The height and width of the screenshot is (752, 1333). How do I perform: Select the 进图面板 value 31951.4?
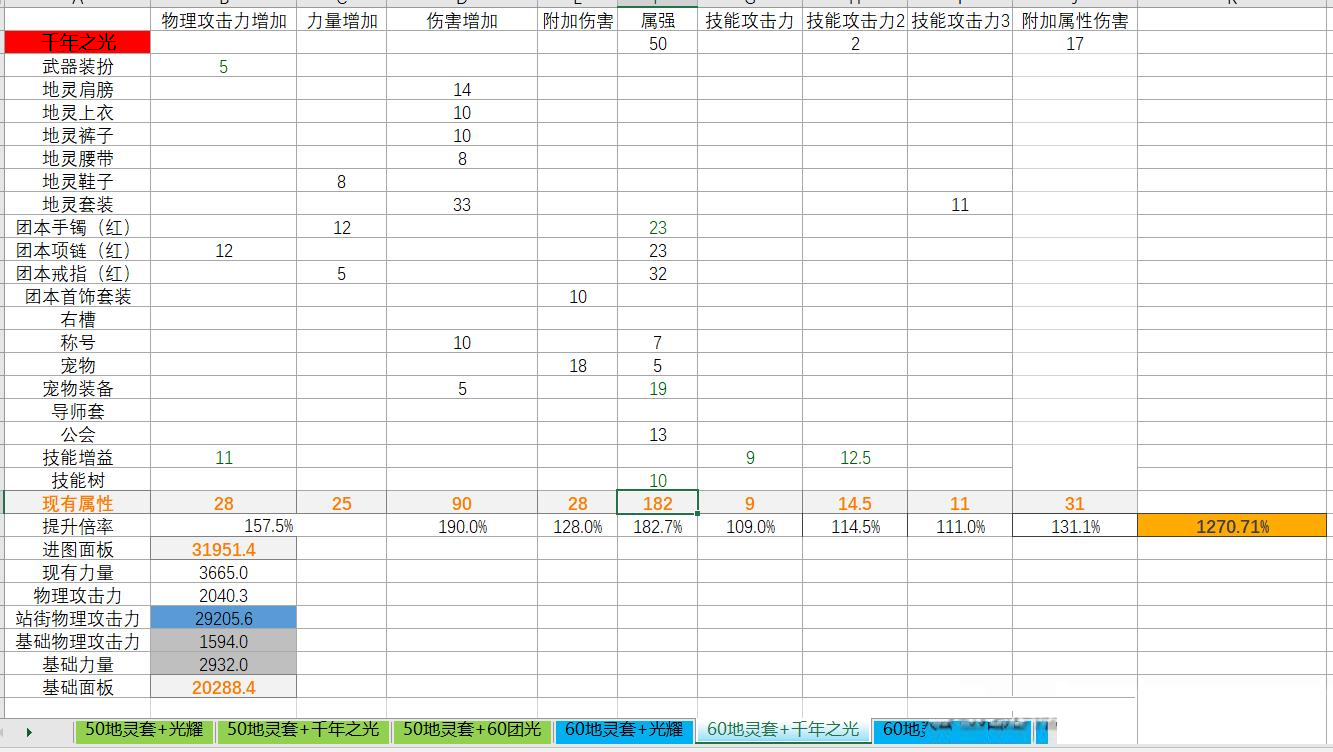pos(223,549)
